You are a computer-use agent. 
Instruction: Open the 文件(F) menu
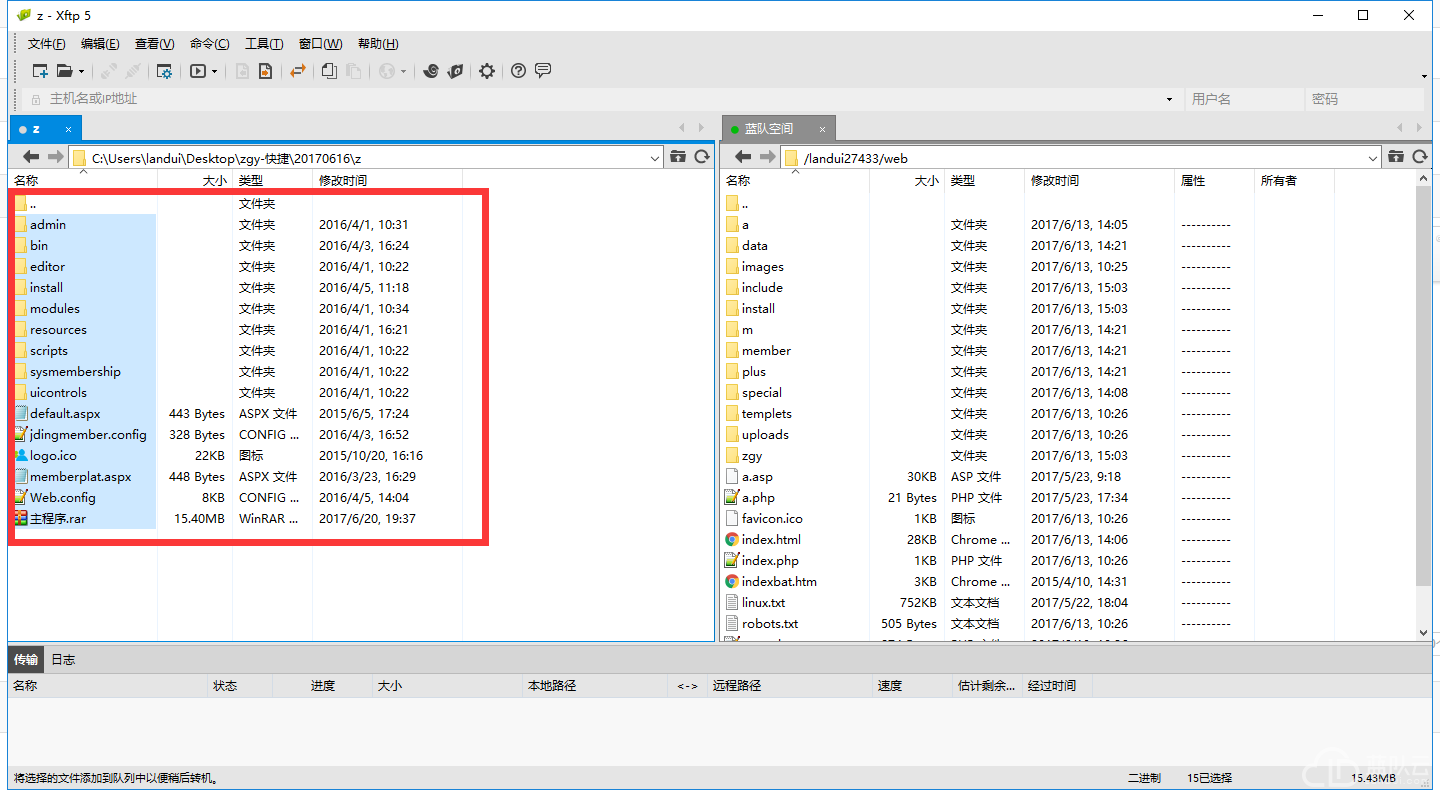46,44
